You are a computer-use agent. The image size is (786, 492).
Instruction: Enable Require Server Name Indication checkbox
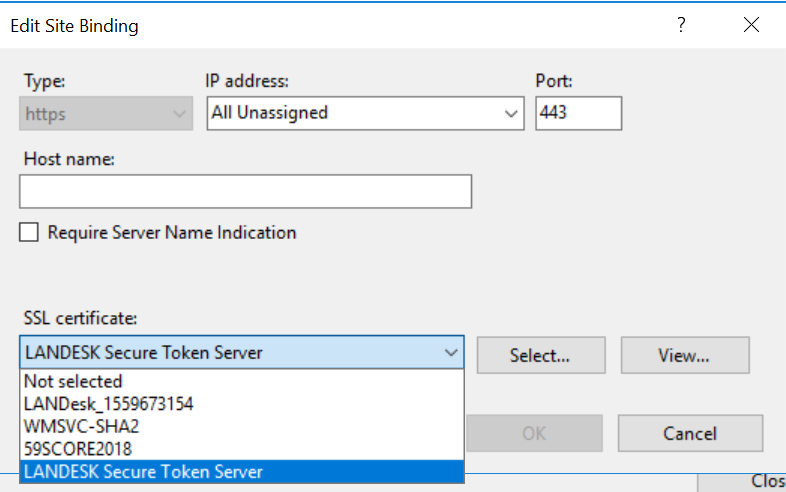(29, 232)
